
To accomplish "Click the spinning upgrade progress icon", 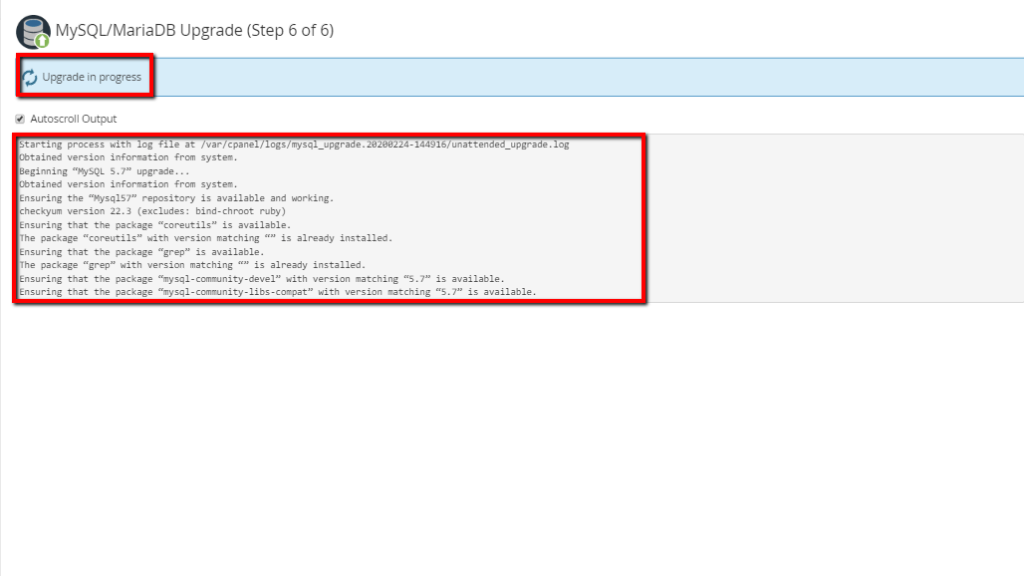I will (x=30, y=78).
